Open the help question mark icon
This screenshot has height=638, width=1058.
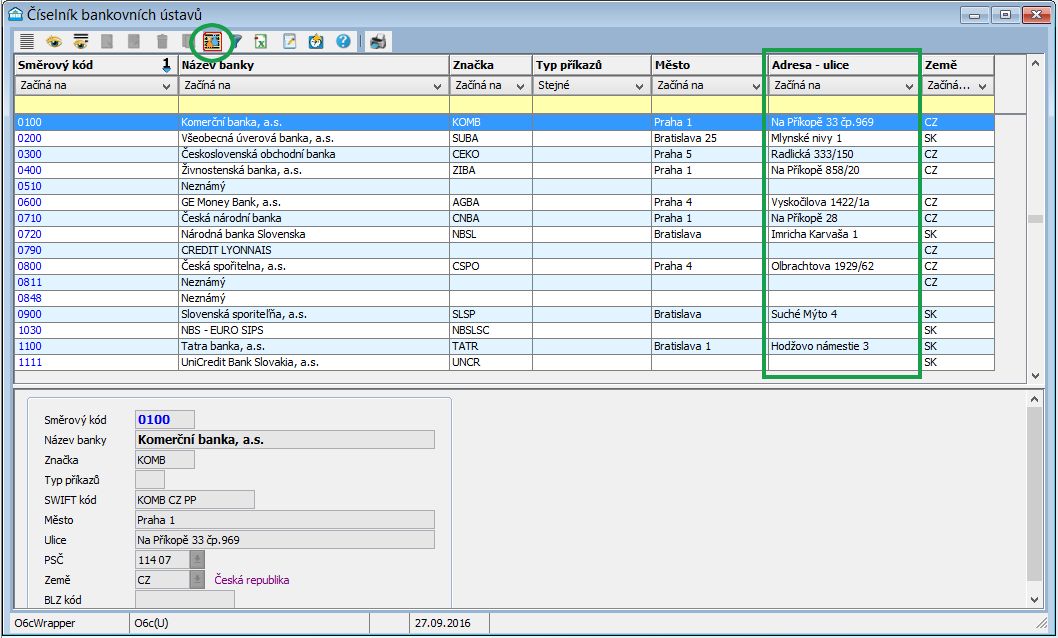click(343, 41)
